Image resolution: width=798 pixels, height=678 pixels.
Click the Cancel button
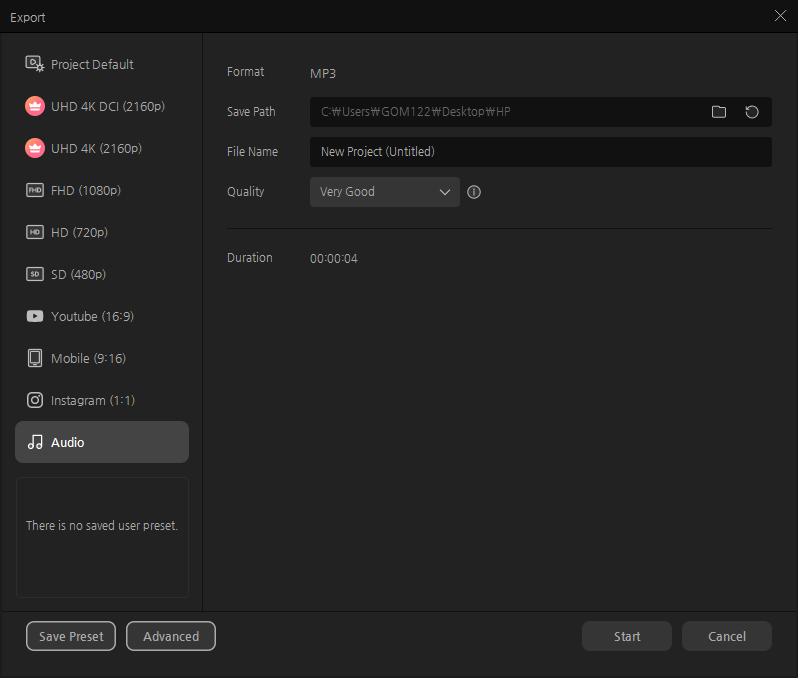[726, 636]
